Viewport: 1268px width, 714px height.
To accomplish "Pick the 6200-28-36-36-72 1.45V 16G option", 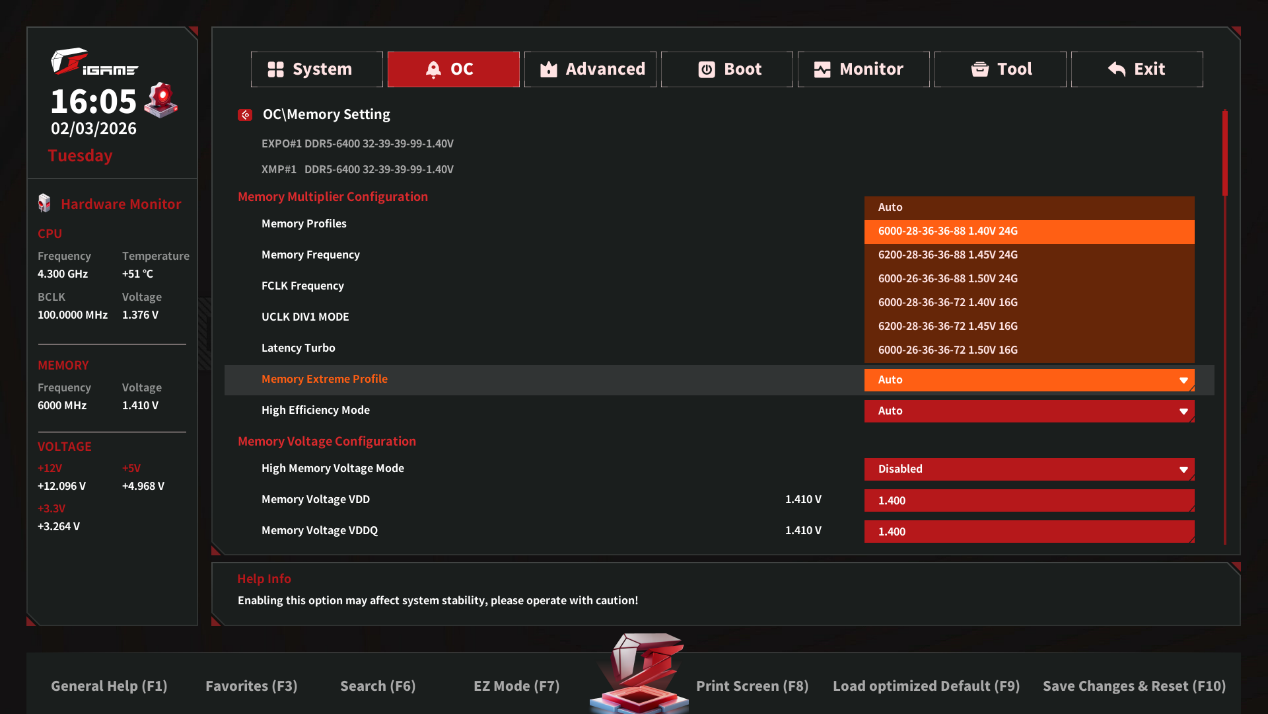I will point(1029,326).
